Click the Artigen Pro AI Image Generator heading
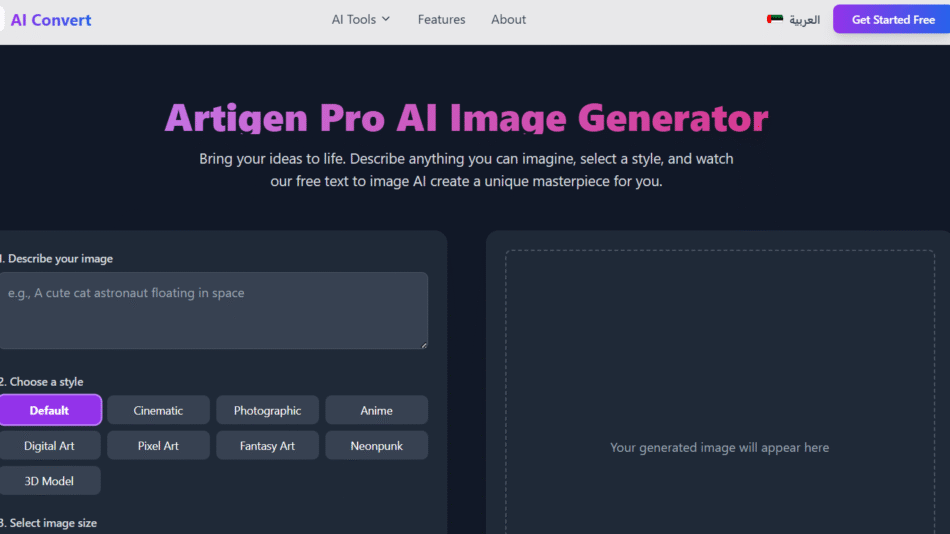The width and height of the screenshot is (950, 534). pos(466,118)
